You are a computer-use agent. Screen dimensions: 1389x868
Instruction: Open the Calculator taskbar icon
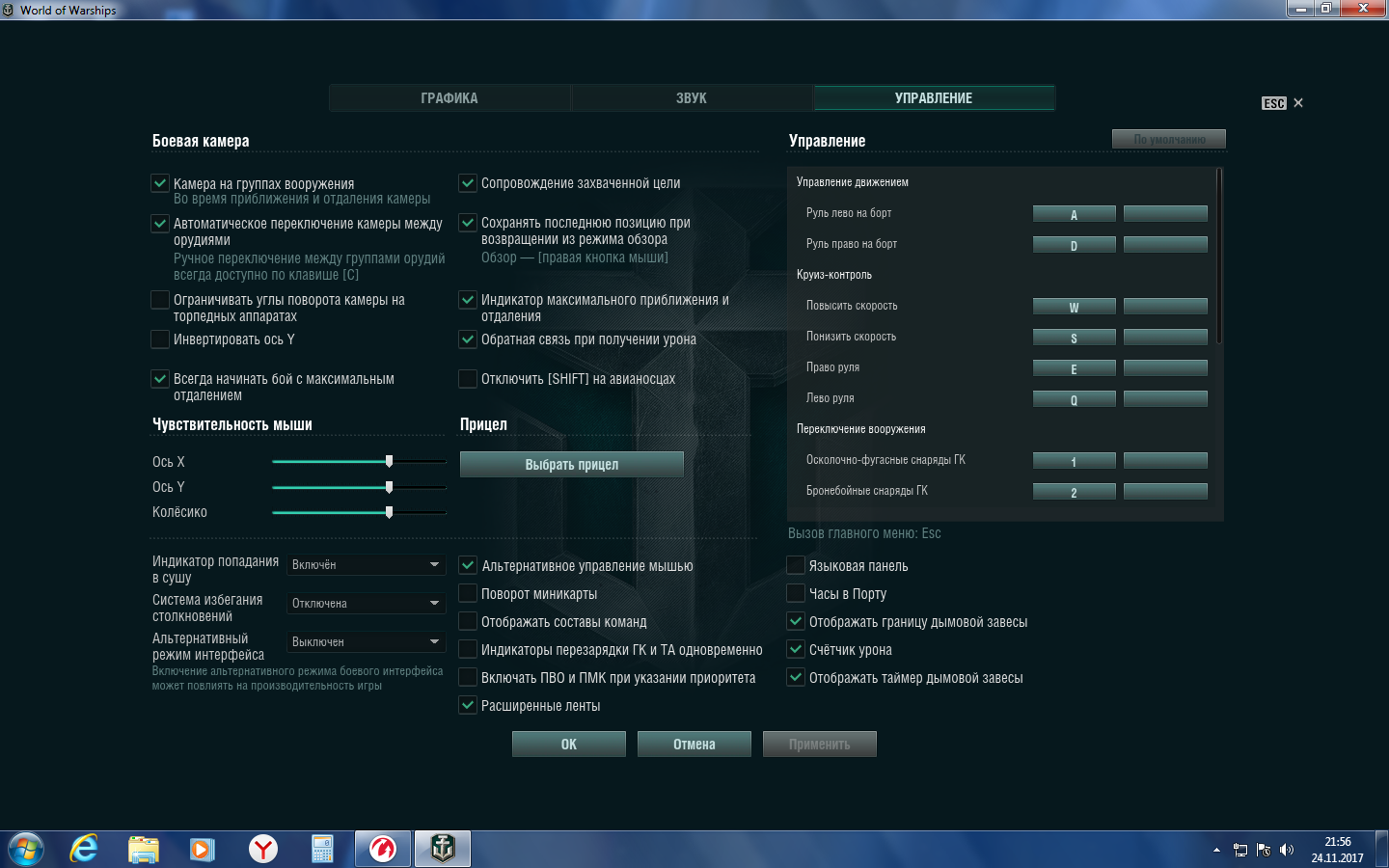pos(322,849)
